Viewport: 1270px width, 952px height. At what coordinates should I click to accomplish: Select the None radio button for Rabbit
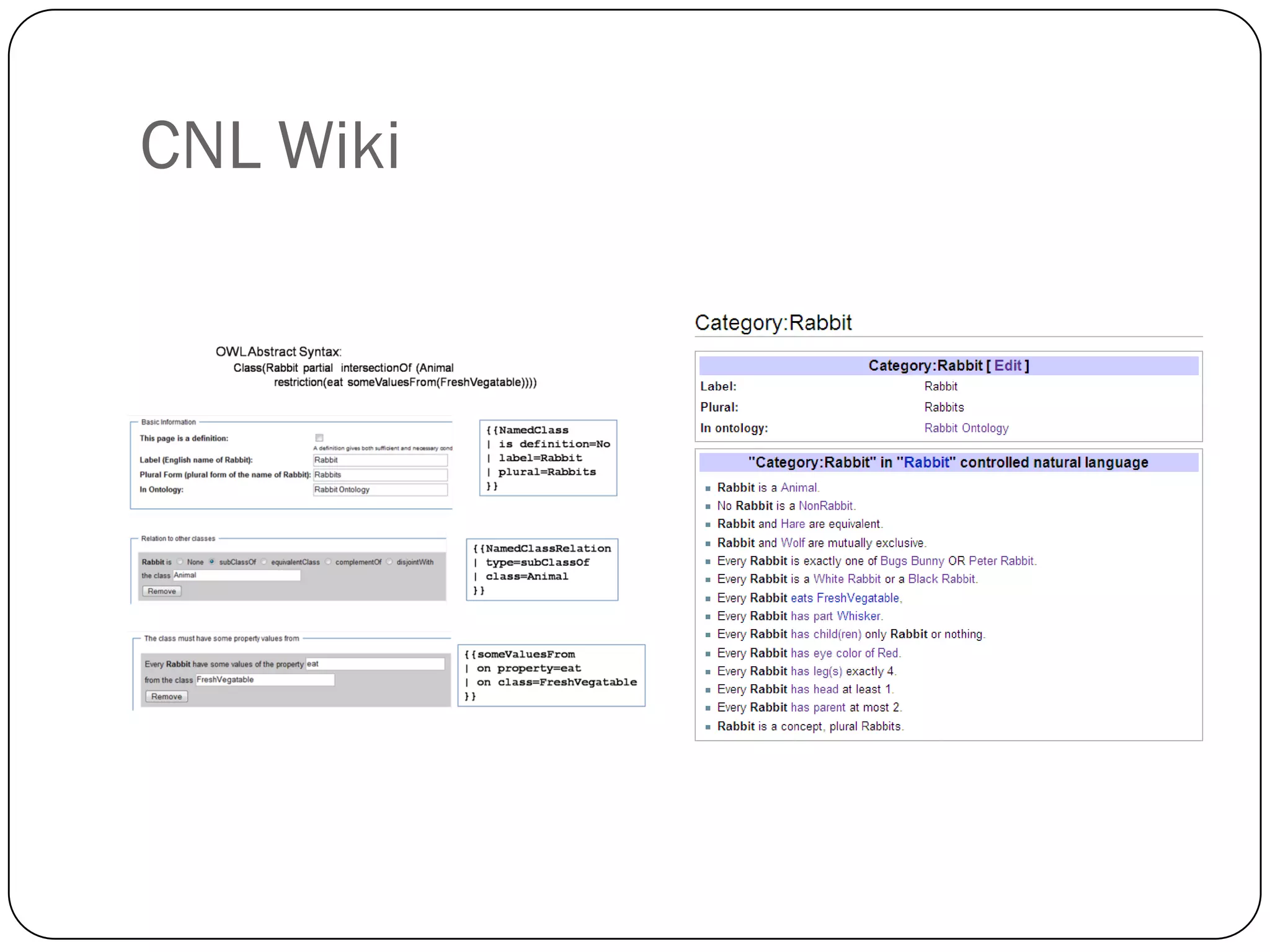point(180,562)
